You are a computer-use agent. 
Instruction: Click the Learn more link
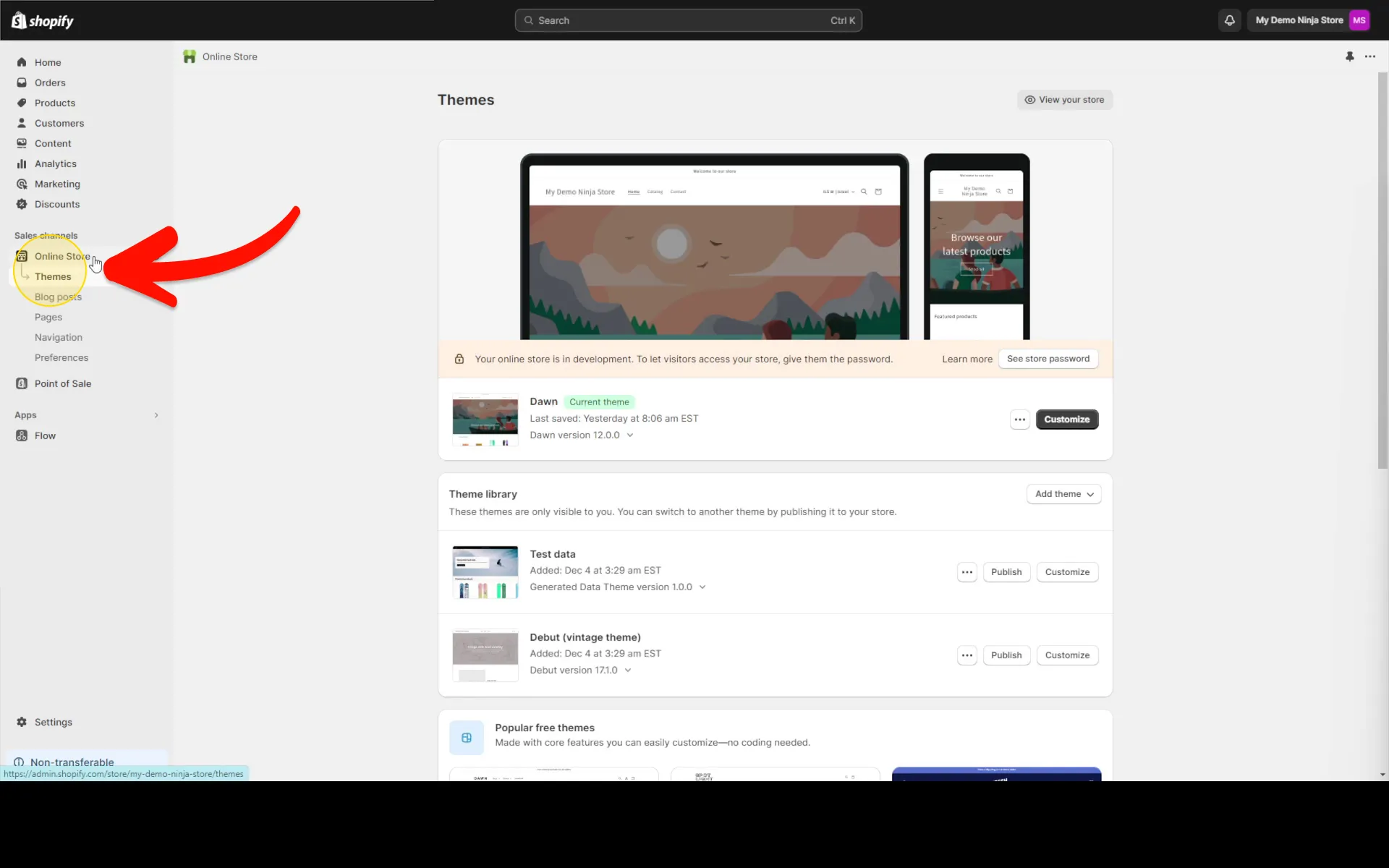click(x=967, y=359)
